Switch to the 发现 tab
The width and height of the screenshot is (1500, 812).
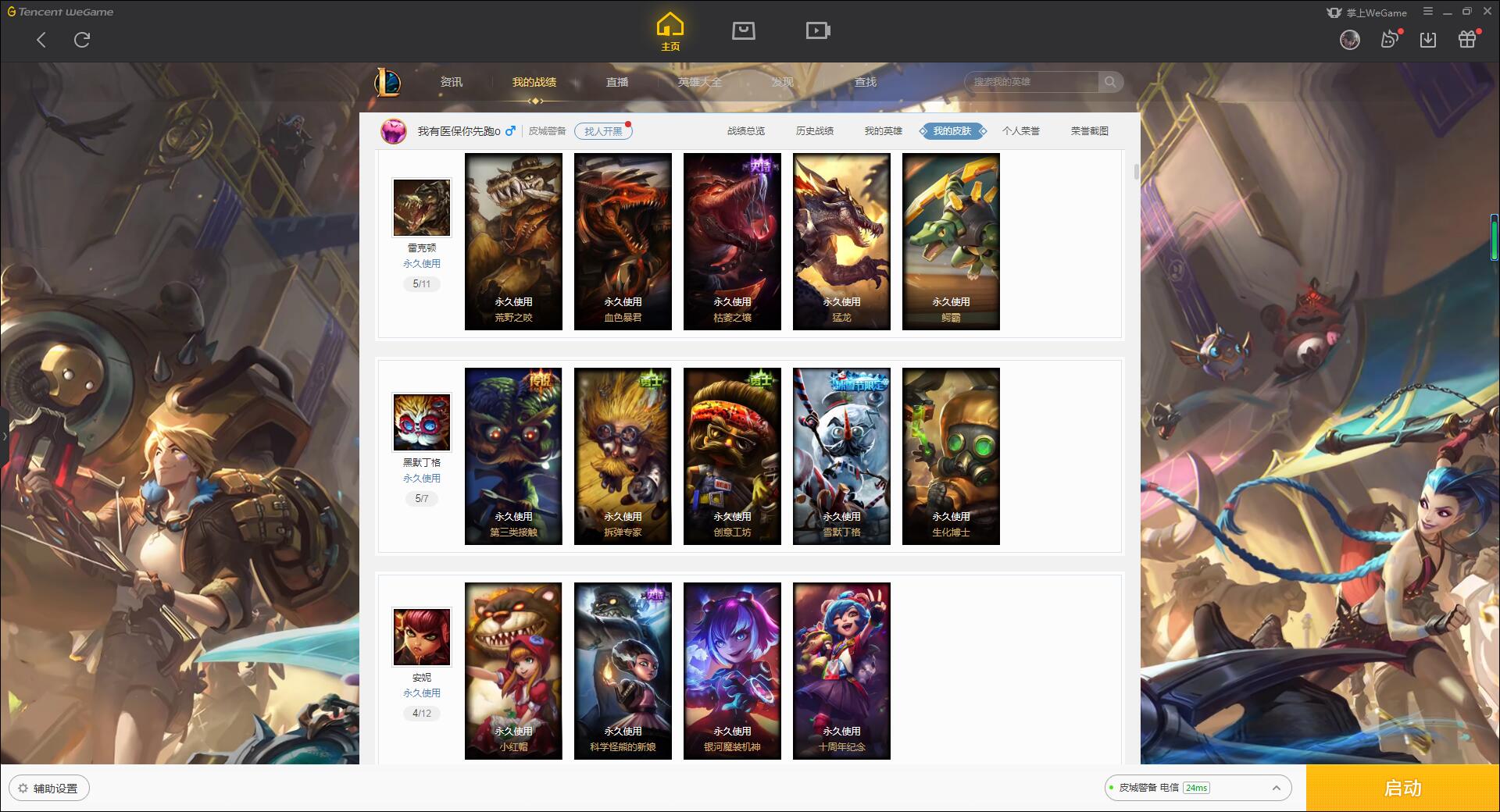783,82
